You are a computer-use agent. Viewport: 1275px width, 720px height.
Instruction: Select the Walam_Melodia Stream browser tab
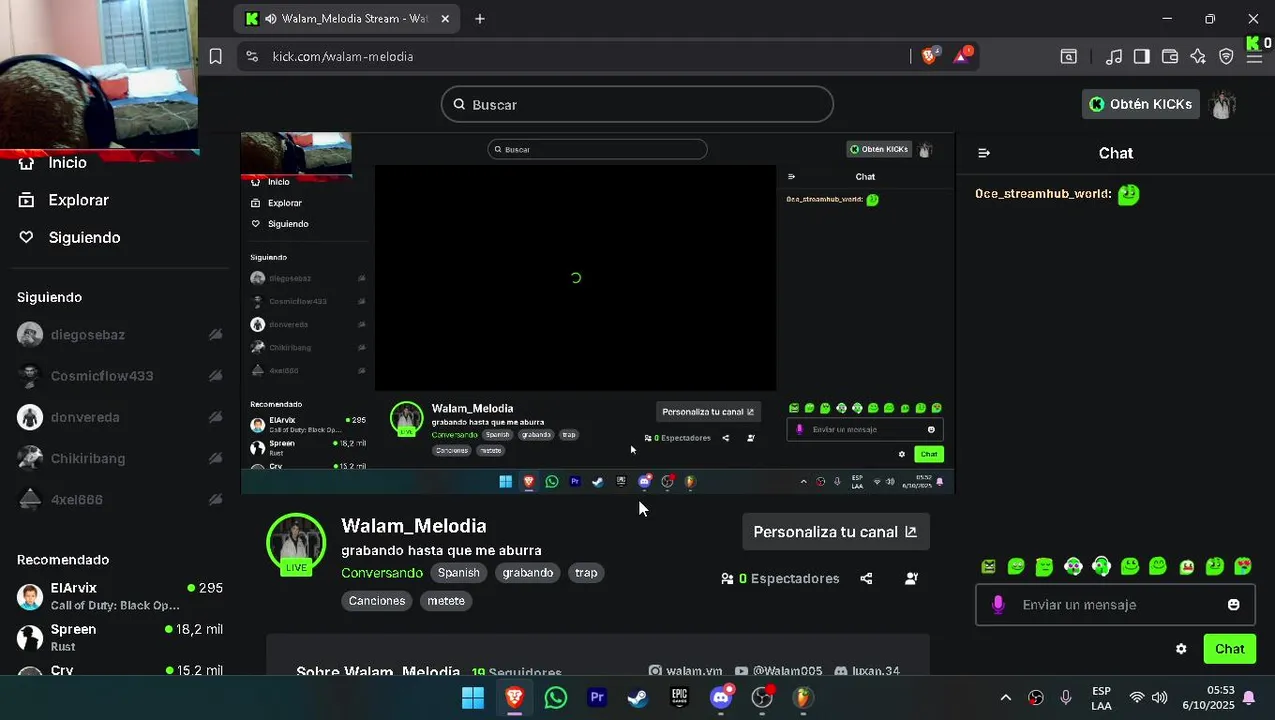[x=346, y=19]
